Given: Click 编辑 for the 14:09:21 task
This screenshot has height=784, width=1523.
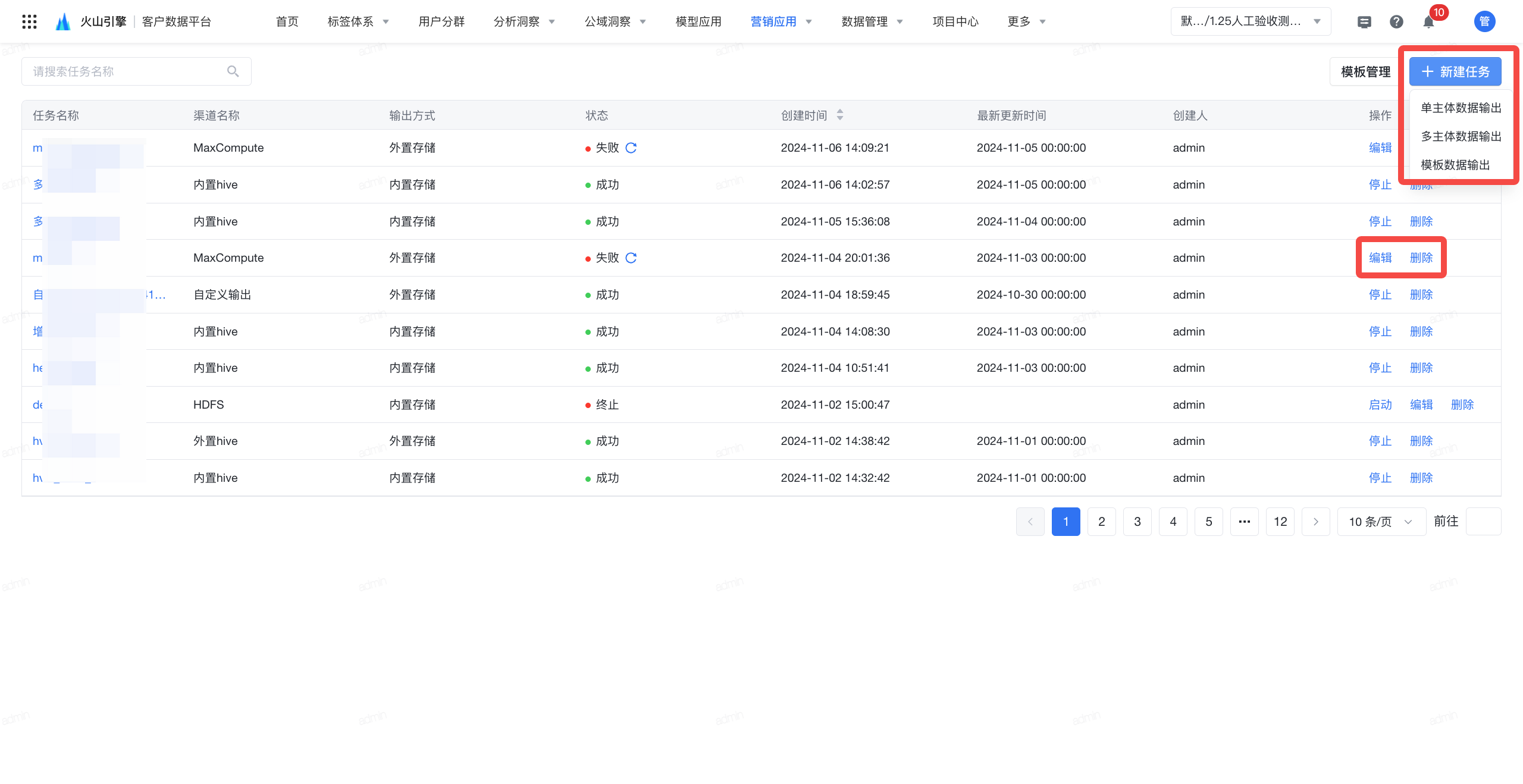Looking at the screenshot, I should click(1380, 148).
